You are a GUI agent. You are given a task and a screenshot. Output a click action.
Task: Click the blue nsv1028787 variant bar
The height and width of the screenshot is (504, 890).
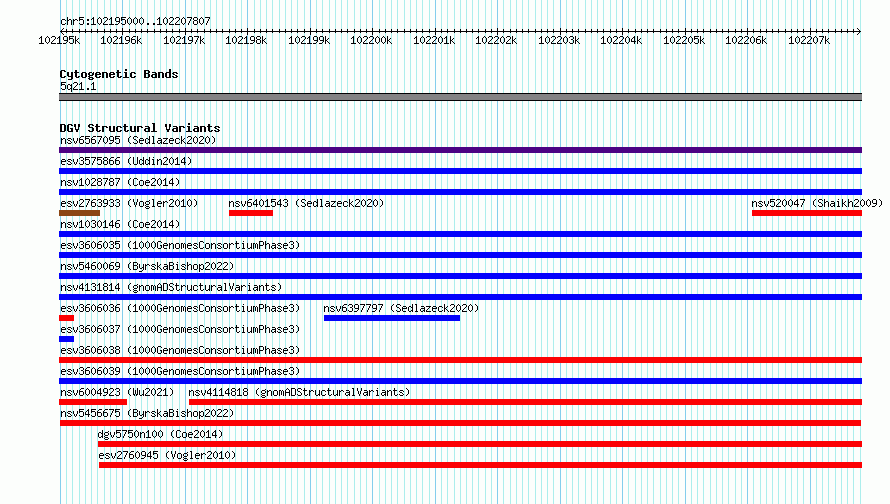pyautogui.click(x=460, y=192)
